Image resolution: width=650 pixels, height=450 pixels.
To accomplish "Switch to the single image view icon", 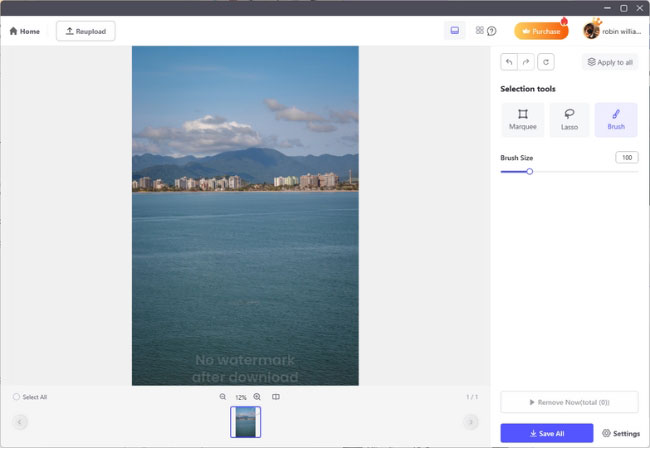I will coord(454,31).
